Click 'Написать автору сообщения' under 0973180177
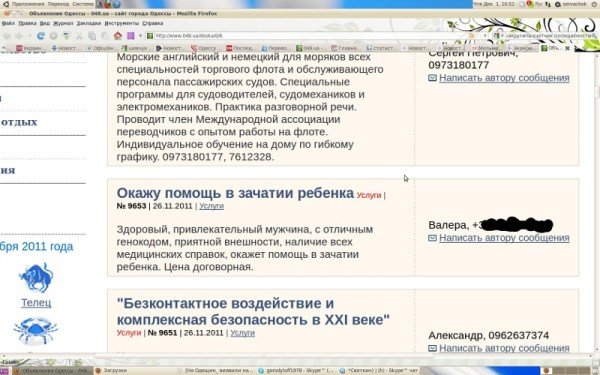Viewport: 600px width, 375px height. point(504,78)
